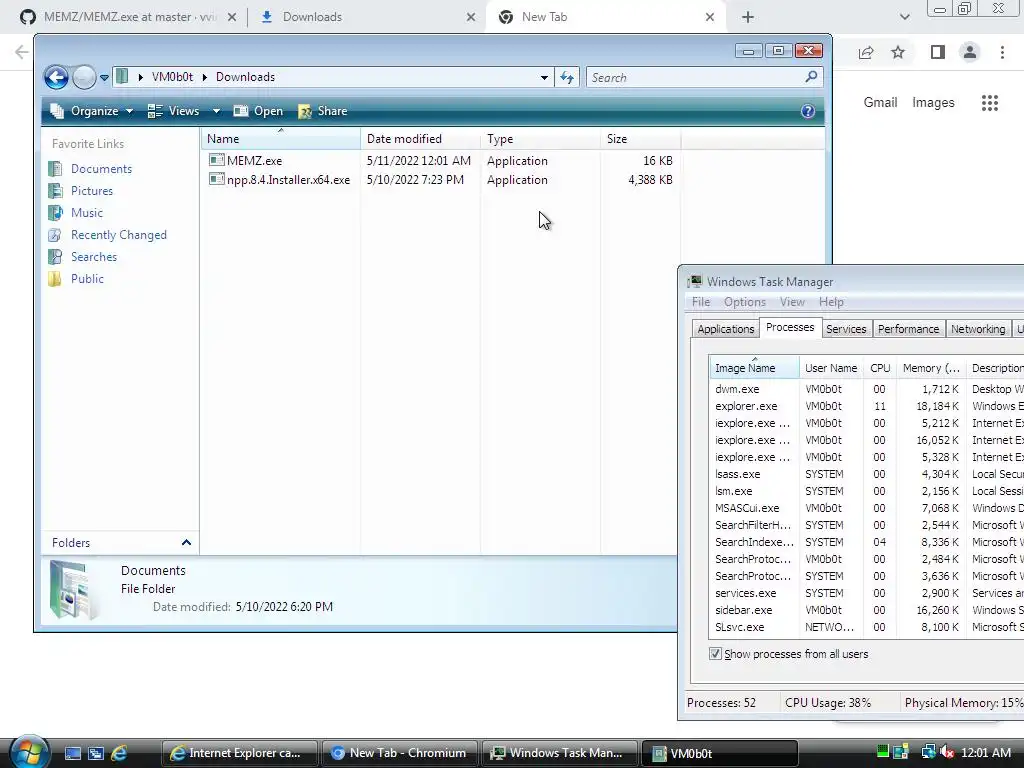The image size is (1024, 768).
Task: Expand the arrow before VM0b0t in breadcrumb
Action: point(140,77)
